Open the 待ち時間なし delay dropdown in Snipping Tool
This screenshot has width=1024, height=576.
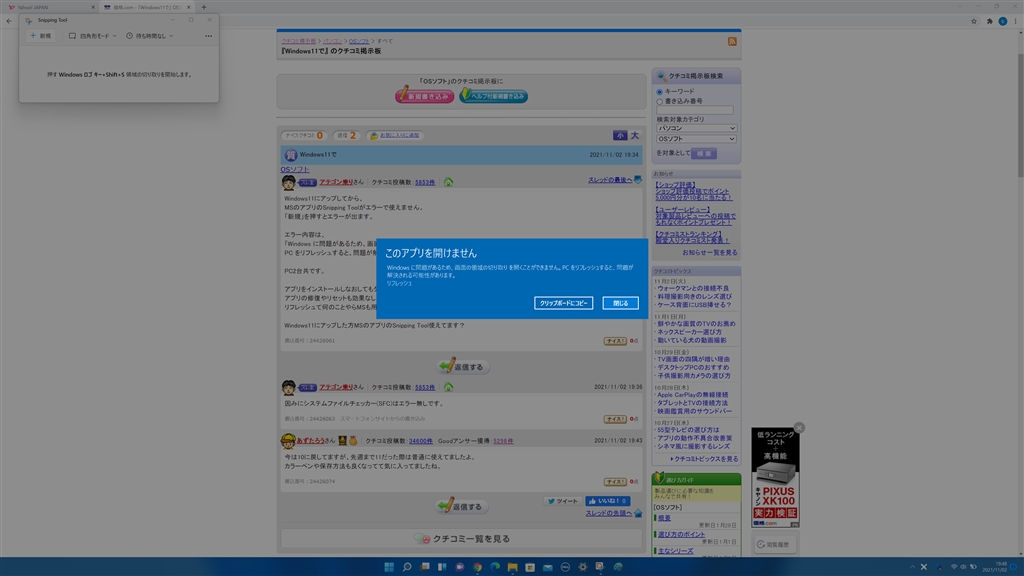click(150, 36)
